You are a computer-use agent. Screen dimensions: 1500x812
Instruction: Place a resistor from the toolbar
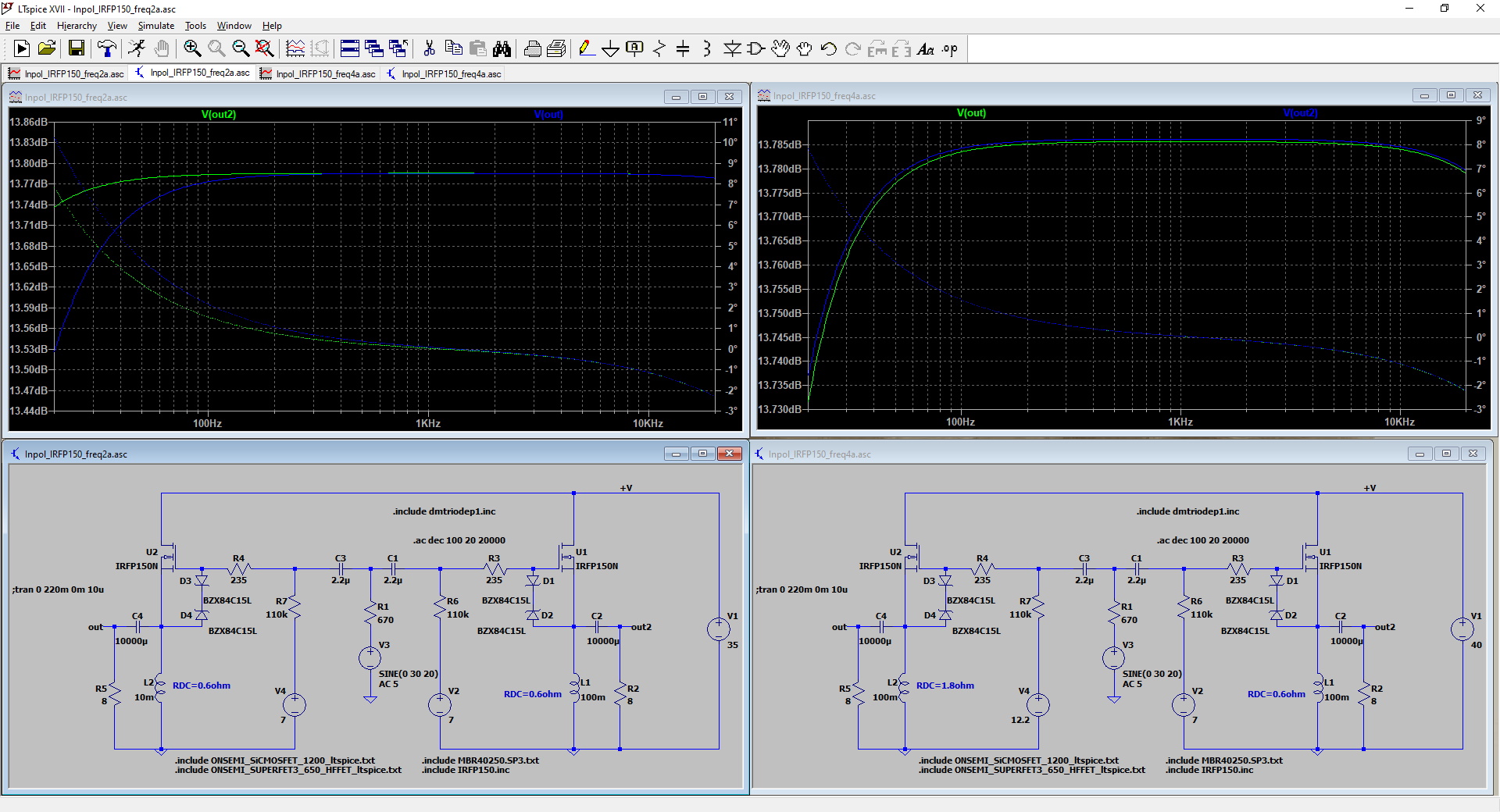[659, 49]
